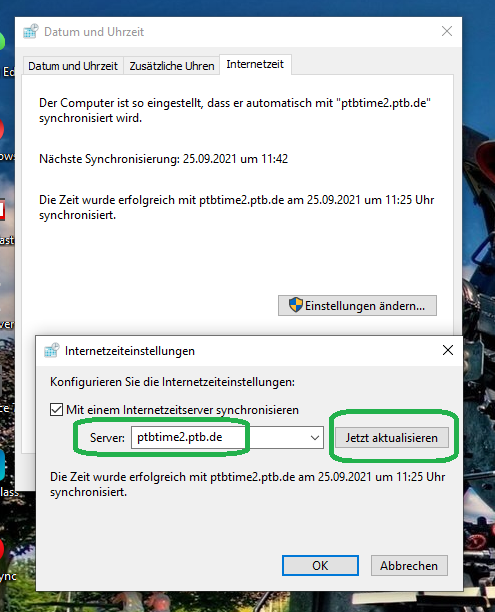Image resolution: width=495 pixels, height=612 pixels.
Task: Close the Internetzeiteinstellungen dialog
Action: click(x=448, y=350)
